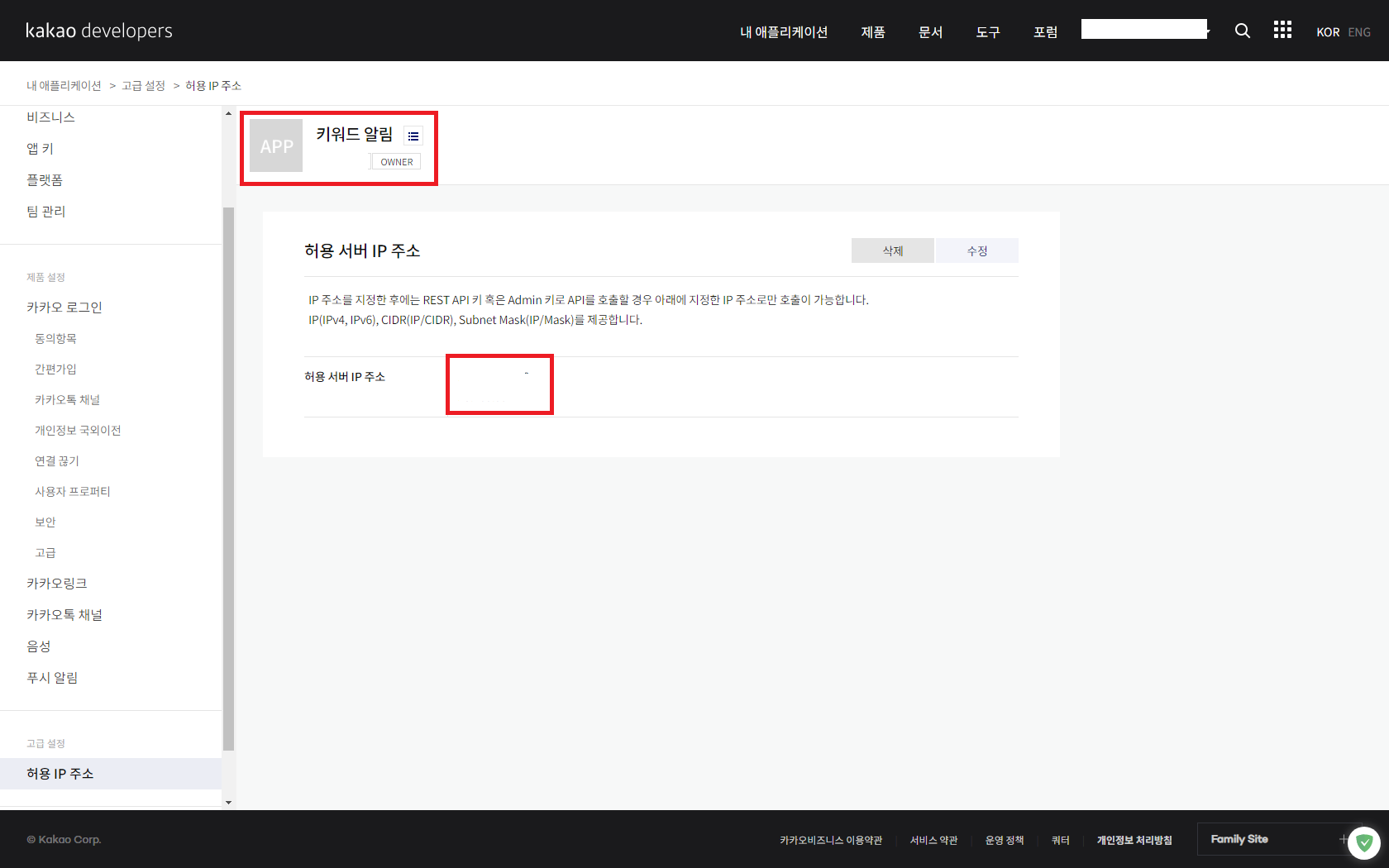Switch language to ENG
The image size is (1389, 868).
pyautogui.click(x=1359, y=32)
